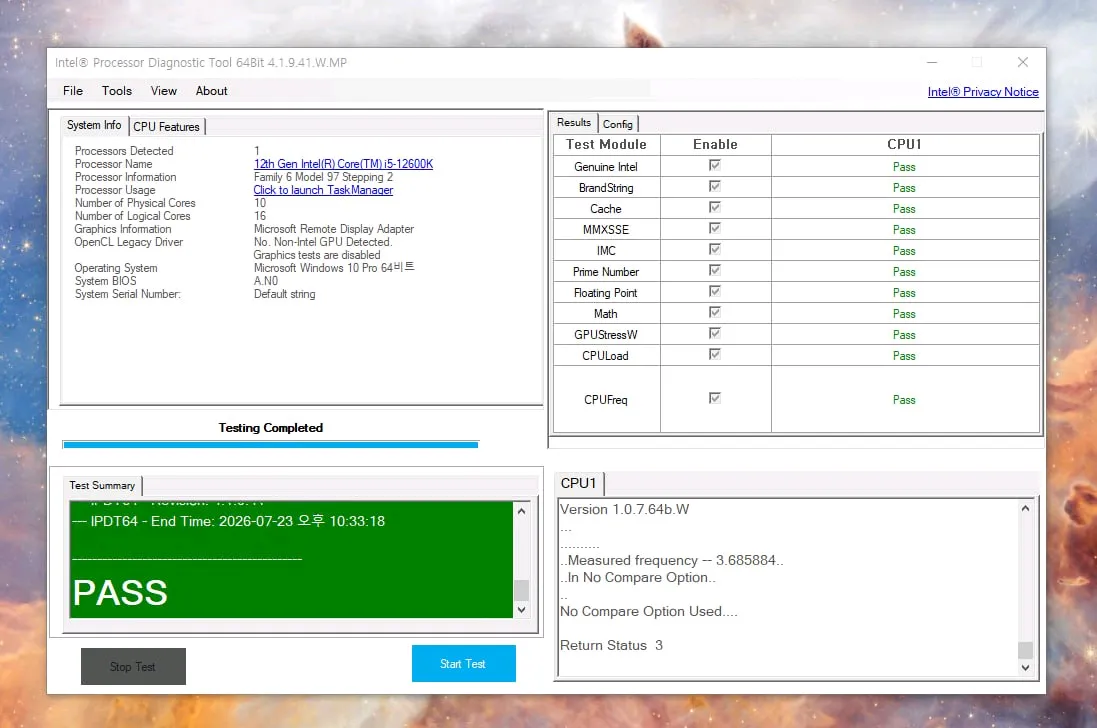Click the Stop Test button

133,666
